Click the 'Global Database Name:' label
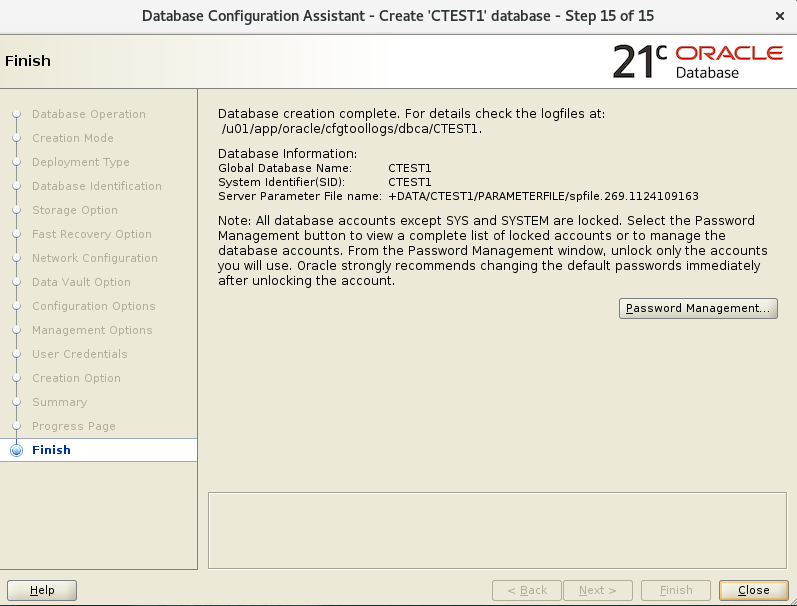 pyautogui.click(x=285, y=168)
